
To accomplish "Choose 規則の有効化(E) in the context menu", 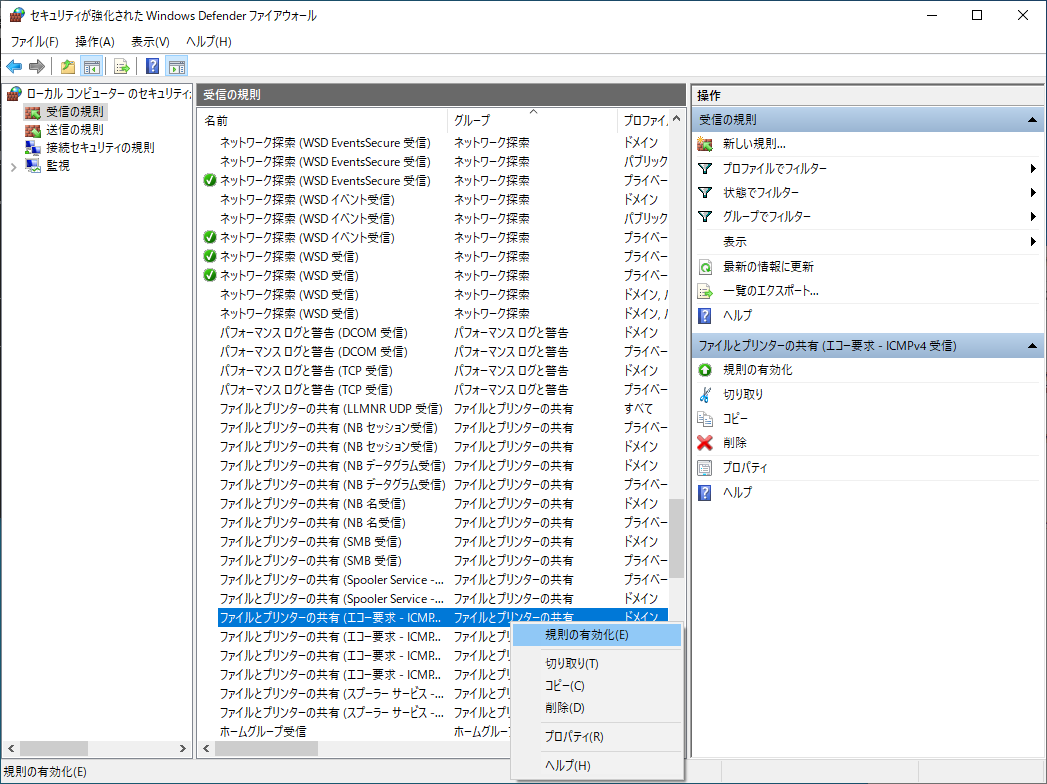I will pyautogui.click(x=597, y=635).
